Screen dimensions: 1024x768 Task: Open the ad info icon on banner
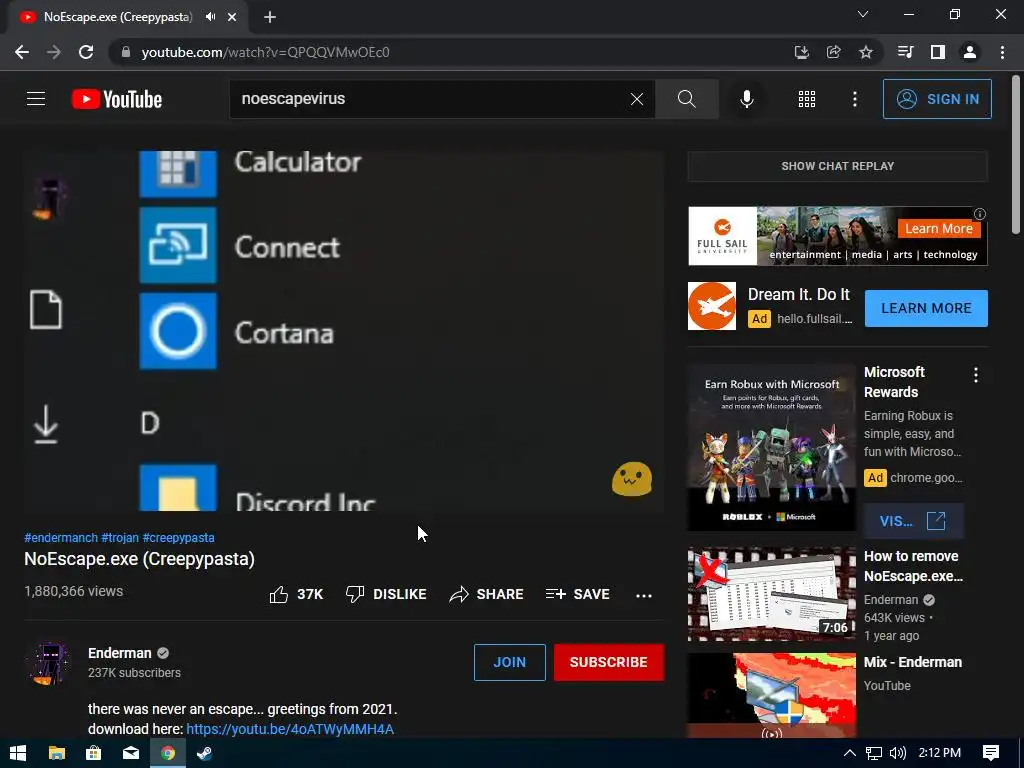(x=980, y=214)
